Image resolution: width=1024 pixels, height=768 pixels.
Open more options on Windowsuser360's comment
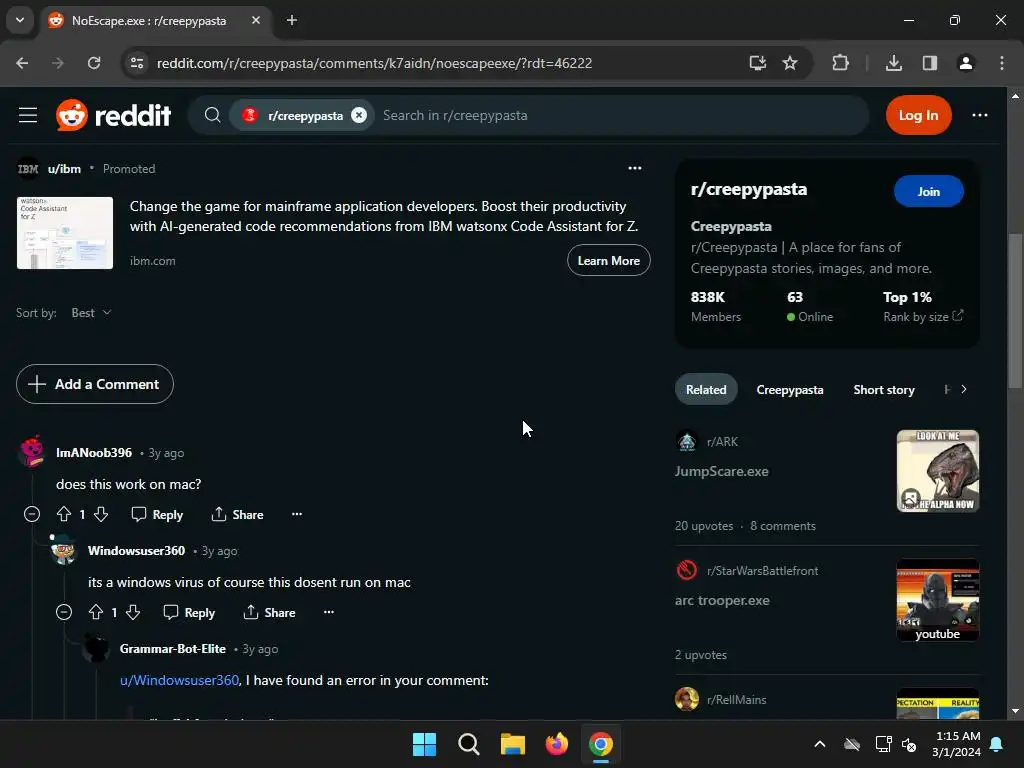coord(329,613)
